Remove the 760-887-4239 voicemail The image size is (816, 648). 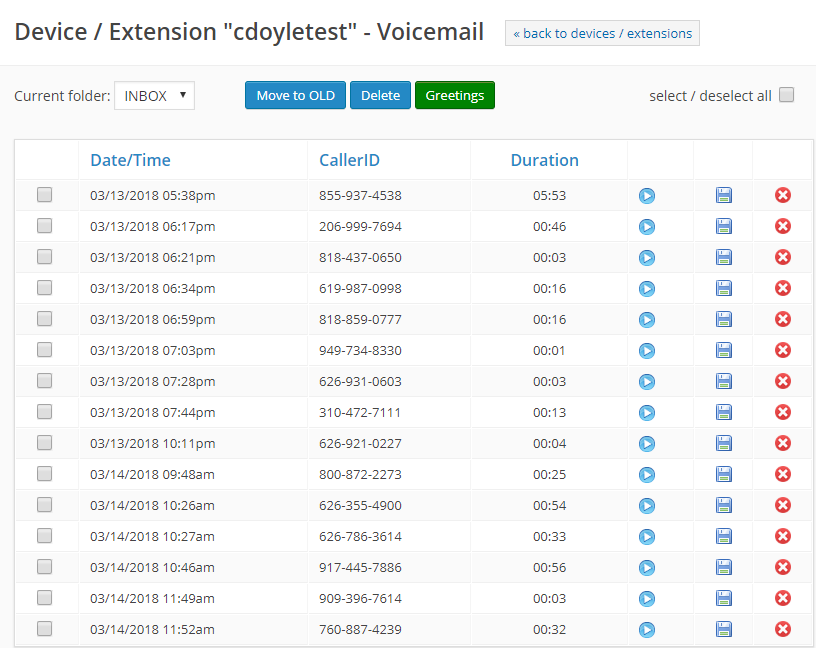(x=783, y=629)
